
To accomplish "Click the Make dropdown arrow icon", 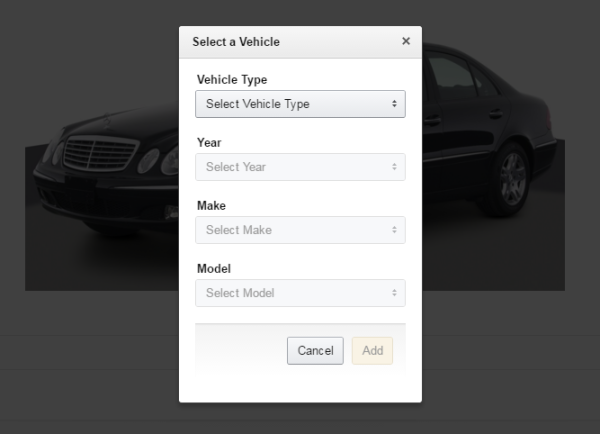I will [394, 230].
